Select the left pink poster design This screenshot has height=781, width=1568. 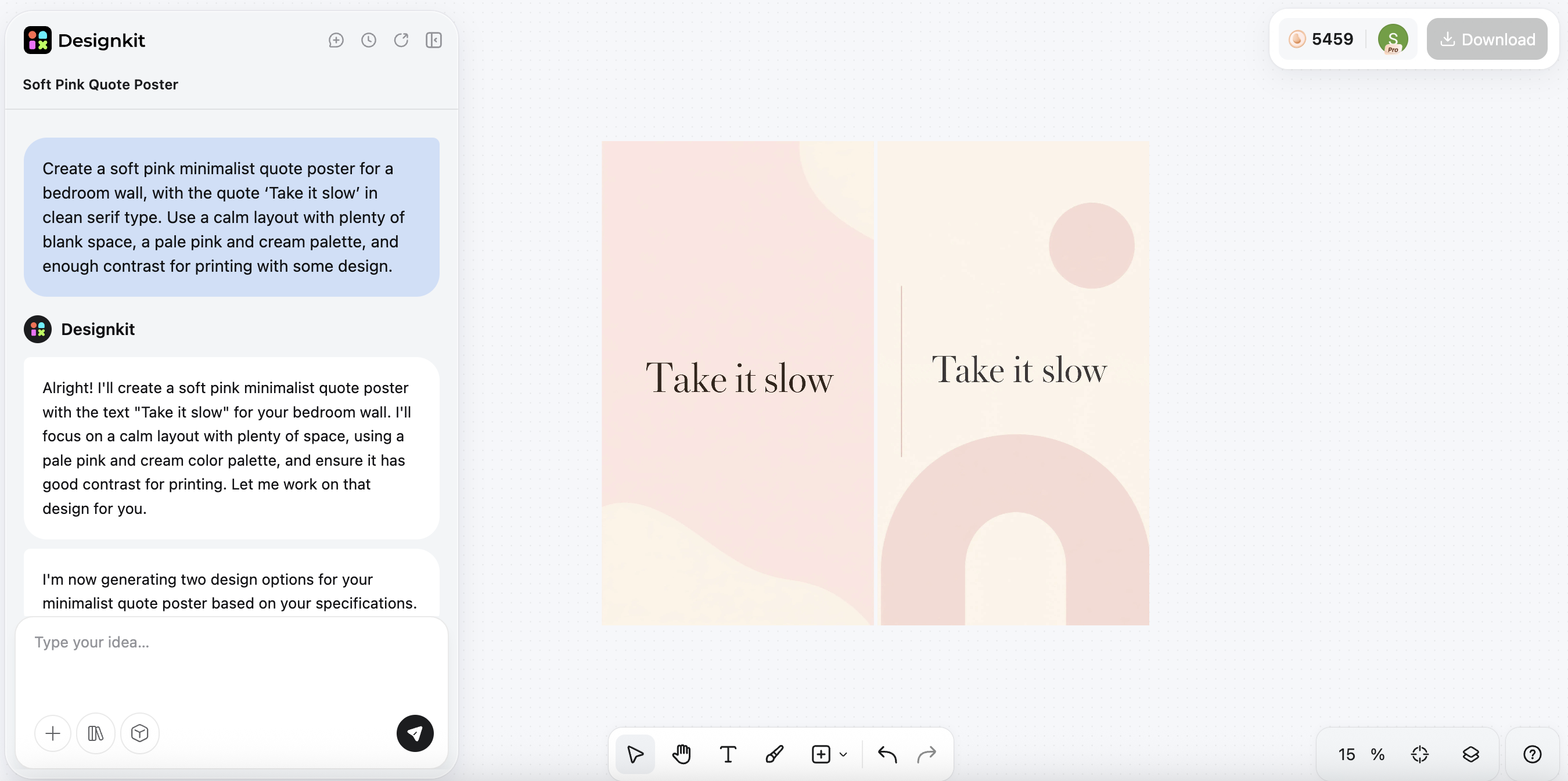[737, 383]
